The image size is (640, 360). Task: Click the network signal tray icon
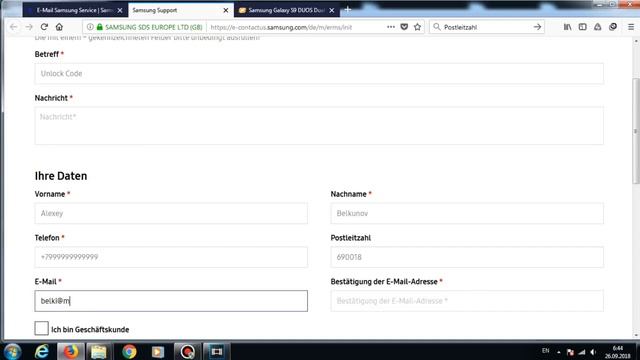(x=582, y=352)
